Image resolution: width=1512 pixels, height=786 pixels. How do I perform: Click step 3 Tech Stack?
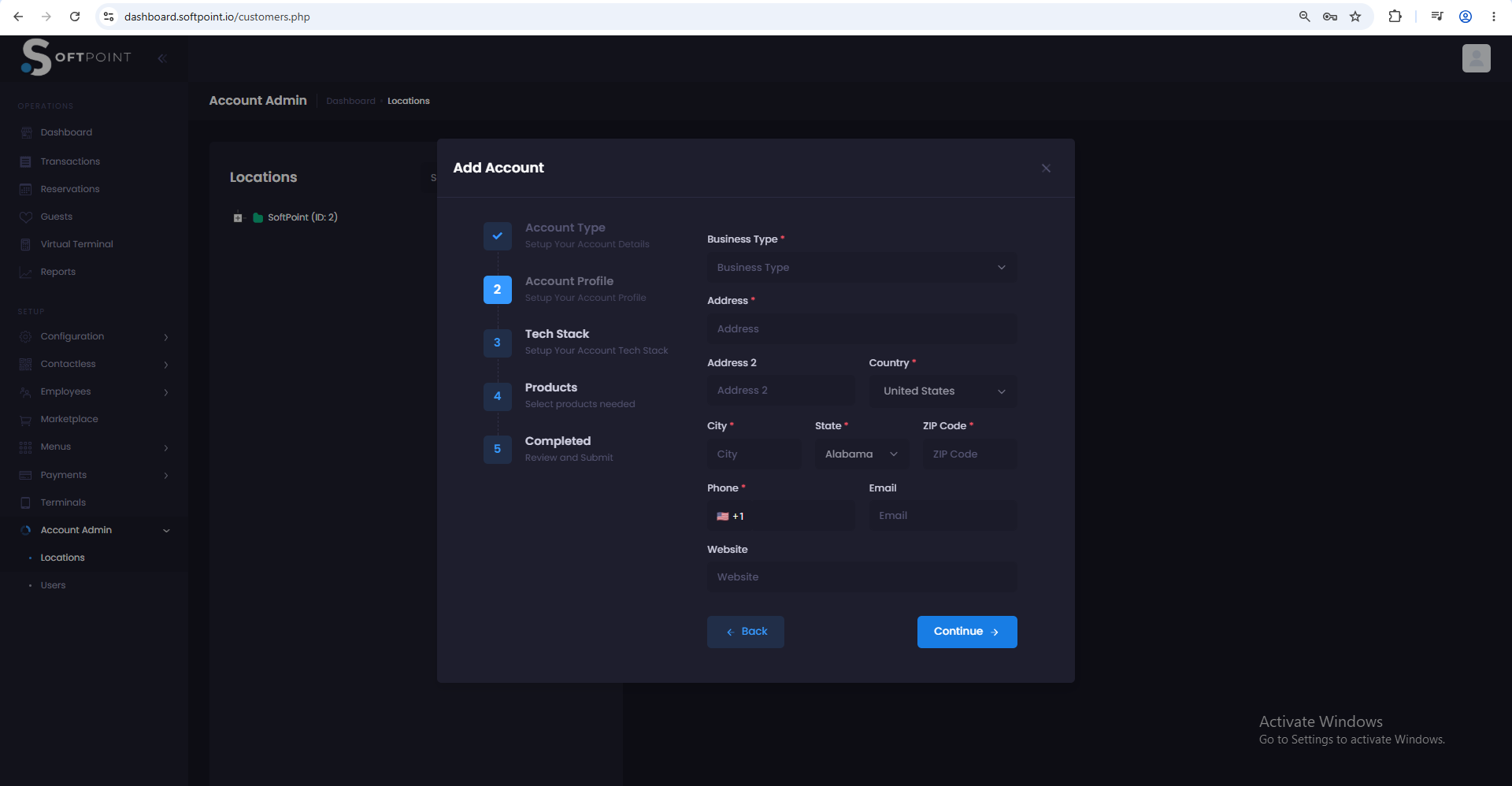point(498,343)
